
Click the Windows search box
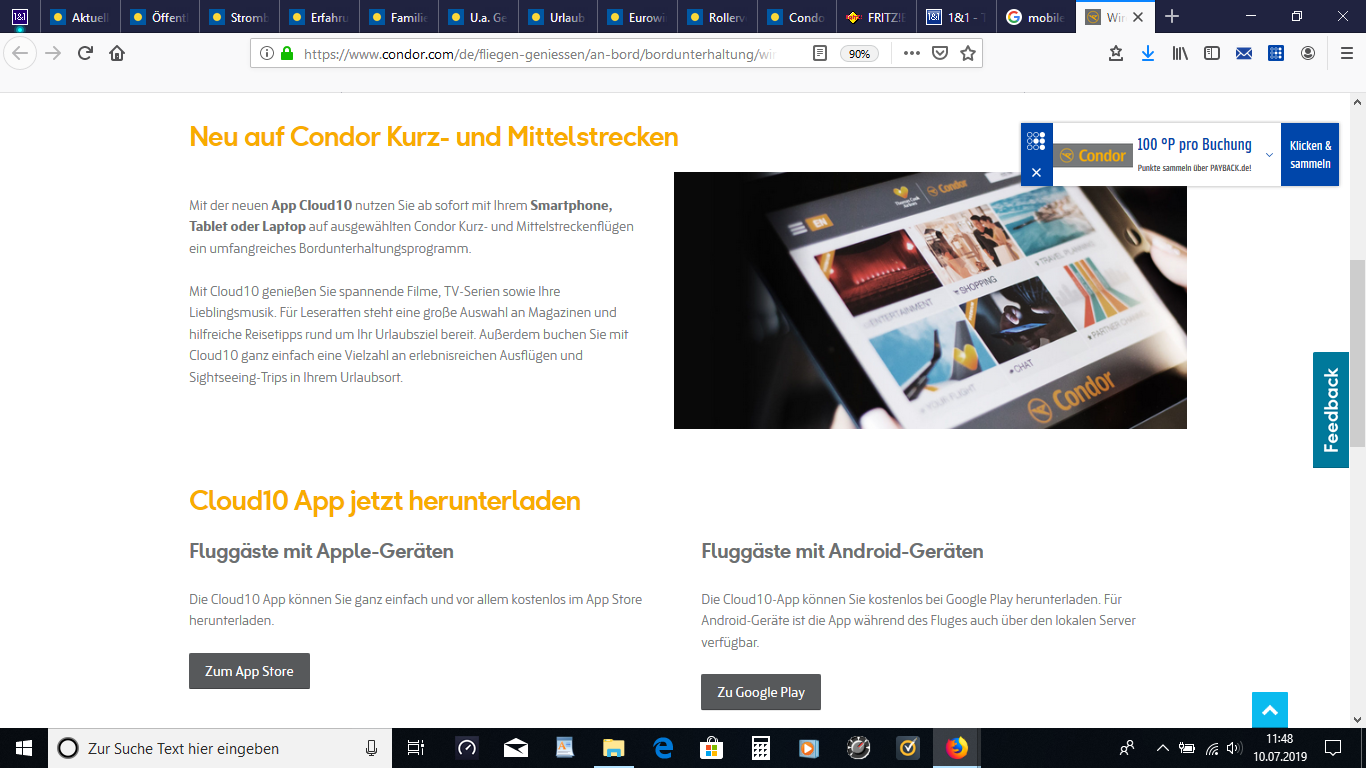[x=220, y=748]
